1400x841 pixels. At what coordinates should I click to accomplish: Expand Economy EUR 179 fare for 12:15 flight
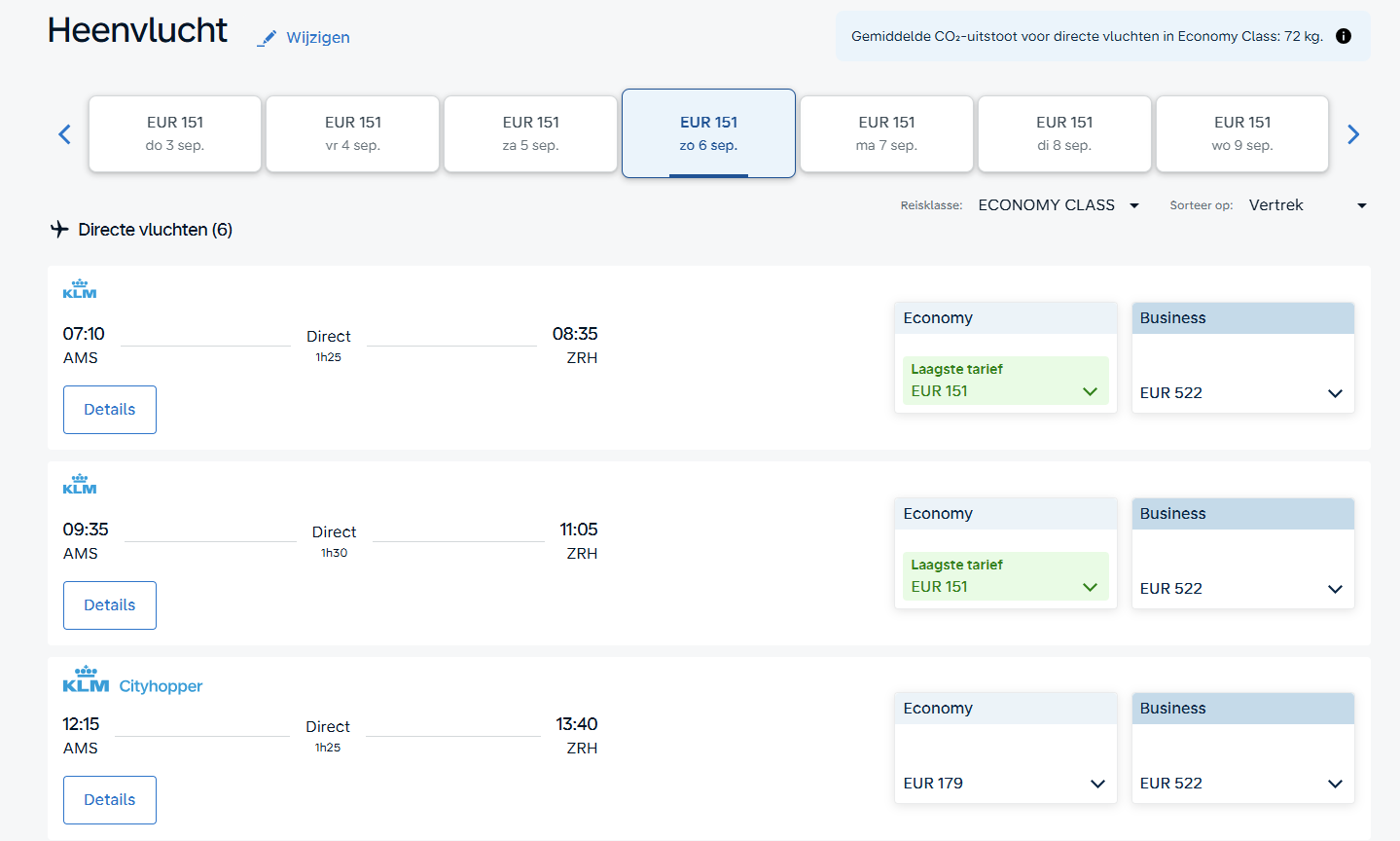pos(1006,784)
